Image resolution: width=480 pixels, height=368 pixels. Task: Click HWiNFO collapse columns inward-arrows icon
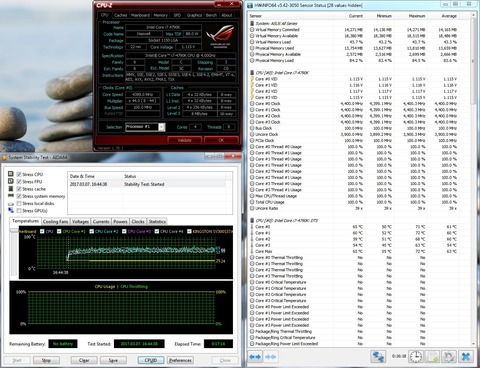pyautogui.click(x=270, y=357)
